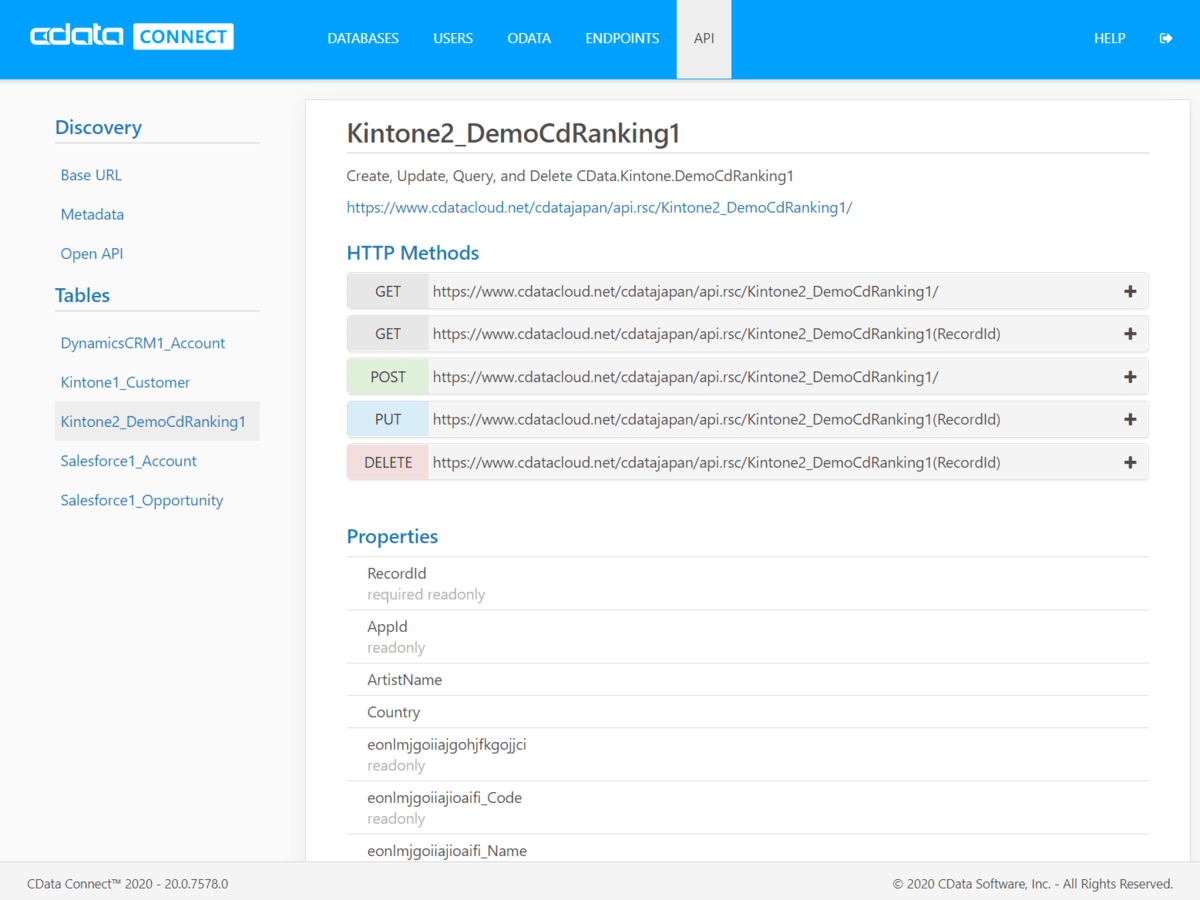
Task: Click the 'required readonly' label under RecordId
Action: click(426, 594)
